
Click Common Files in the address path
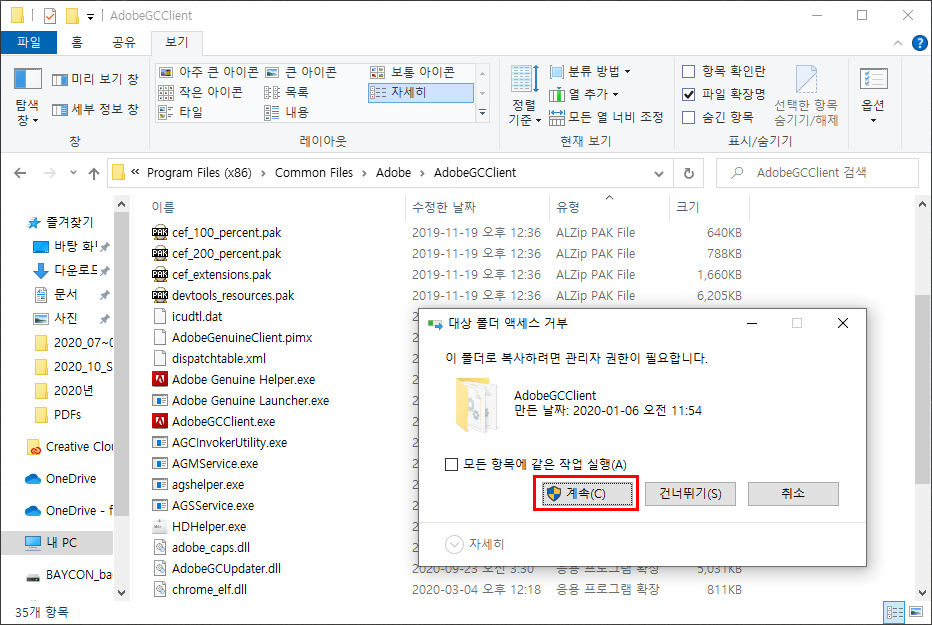314,173
